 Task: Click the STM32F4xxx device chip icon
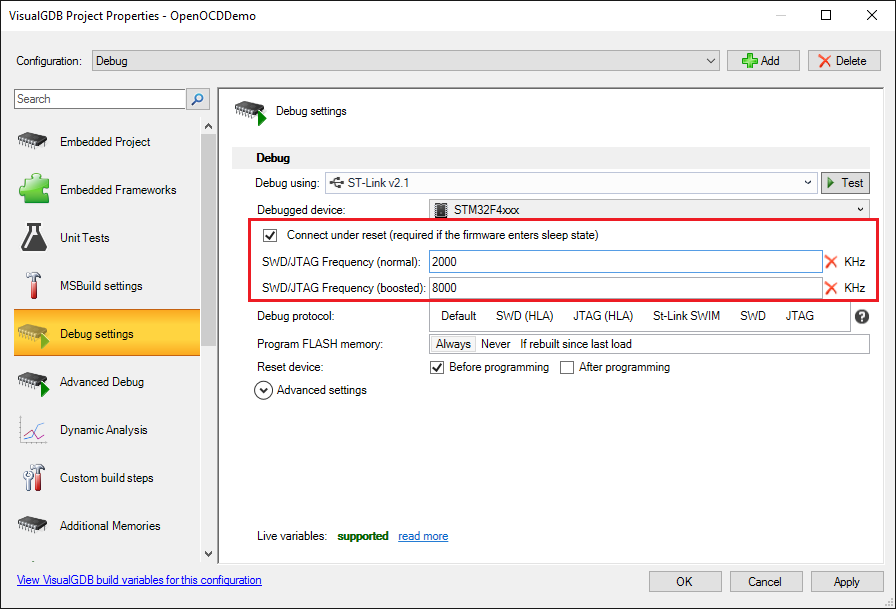[x=441, y=210]
